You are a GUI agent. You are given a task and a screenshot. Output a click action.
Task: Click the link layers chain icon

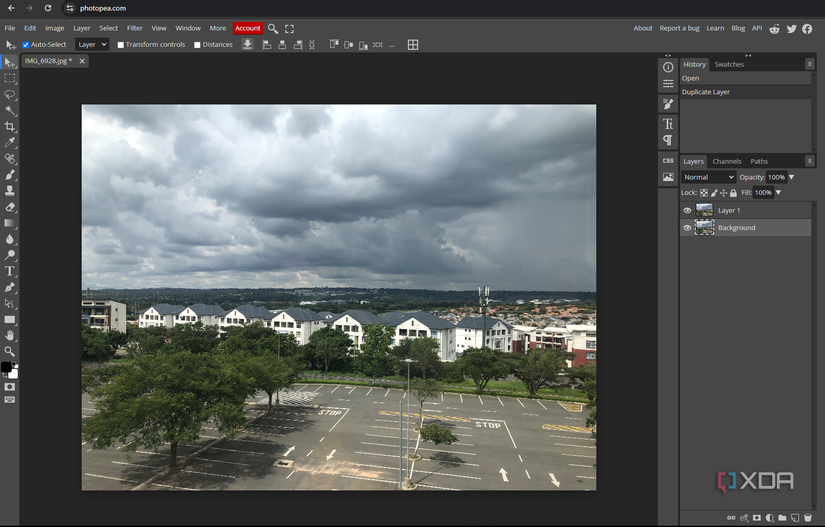731,518
